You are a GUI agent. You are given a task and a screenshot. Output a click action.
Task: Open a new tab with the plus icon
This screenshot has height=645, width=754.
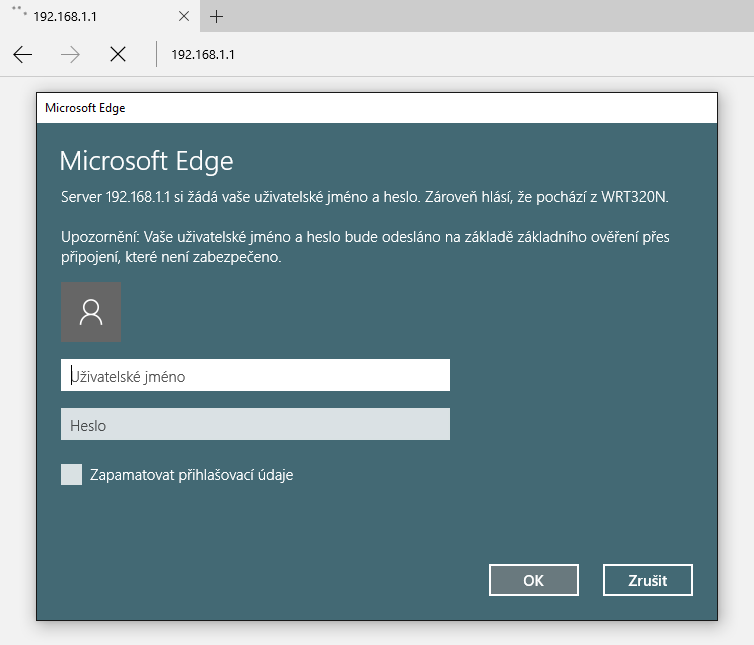[216, 17]
